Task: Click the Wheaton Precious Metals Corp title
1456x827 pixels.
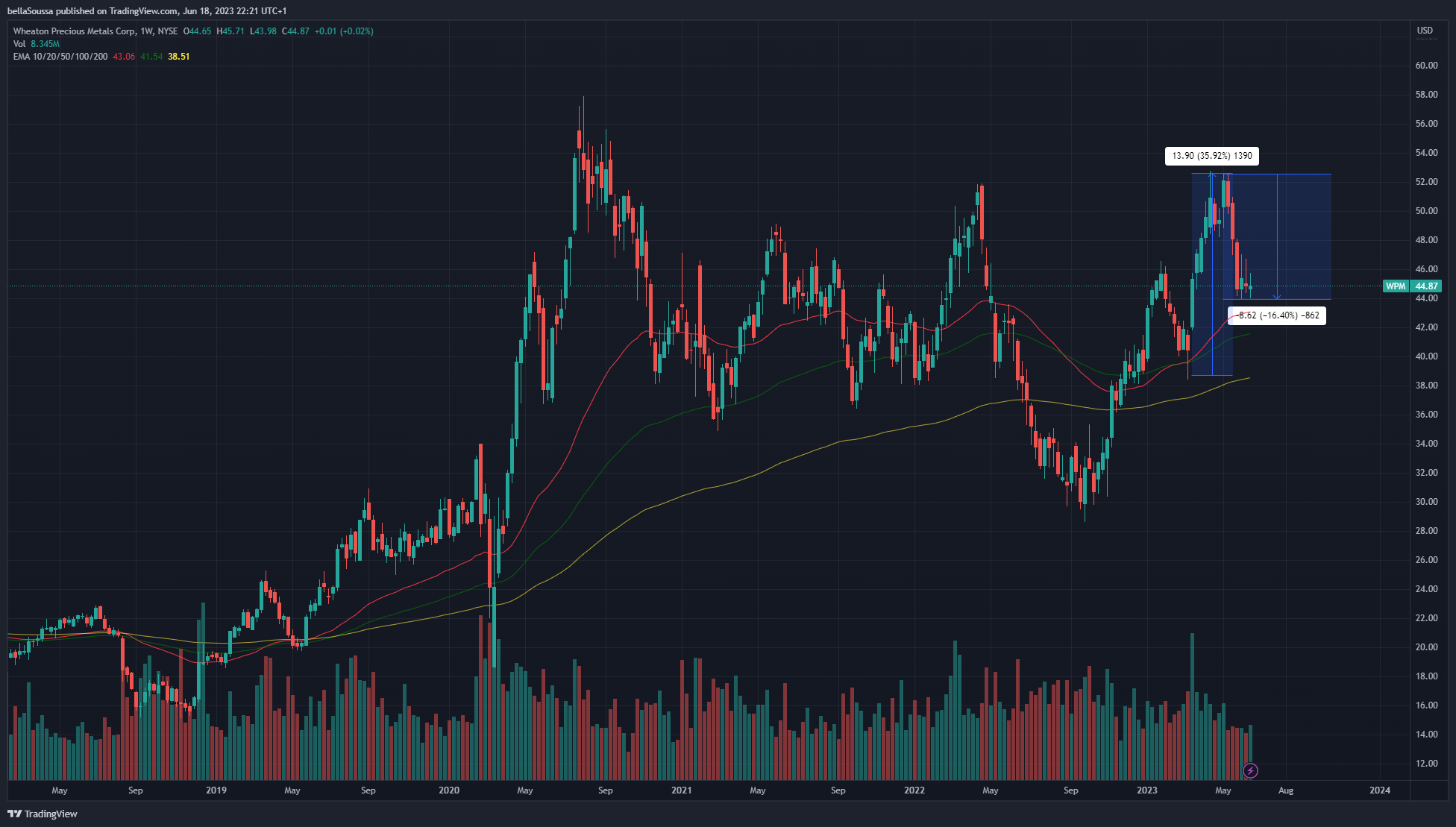Action: point(75,31)
